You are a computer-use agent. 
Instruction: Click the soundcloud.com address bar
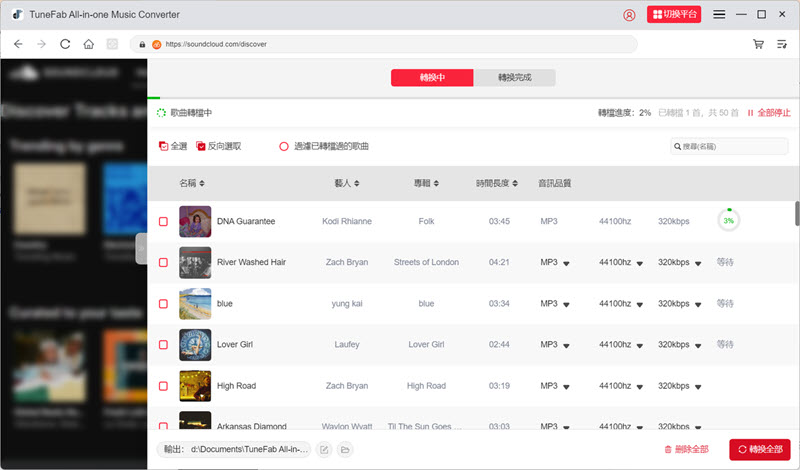(384, 44)
